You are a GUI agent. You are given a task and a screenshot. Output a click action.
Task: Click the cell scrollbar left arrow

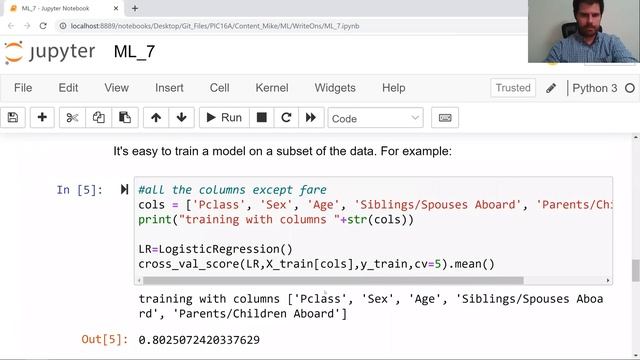(139, 280)
